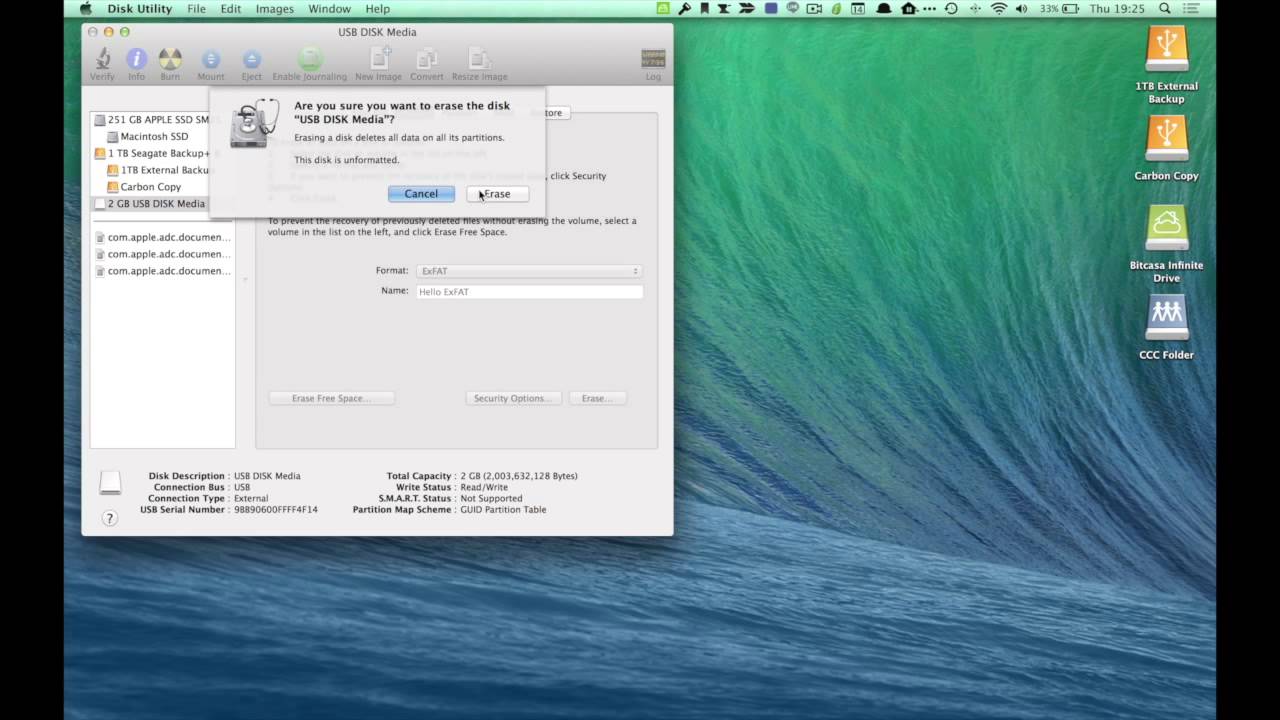The image size is (1280, 720).
Task: Click the Resize Image toolbar icon
Action: (x=479, y=59)
